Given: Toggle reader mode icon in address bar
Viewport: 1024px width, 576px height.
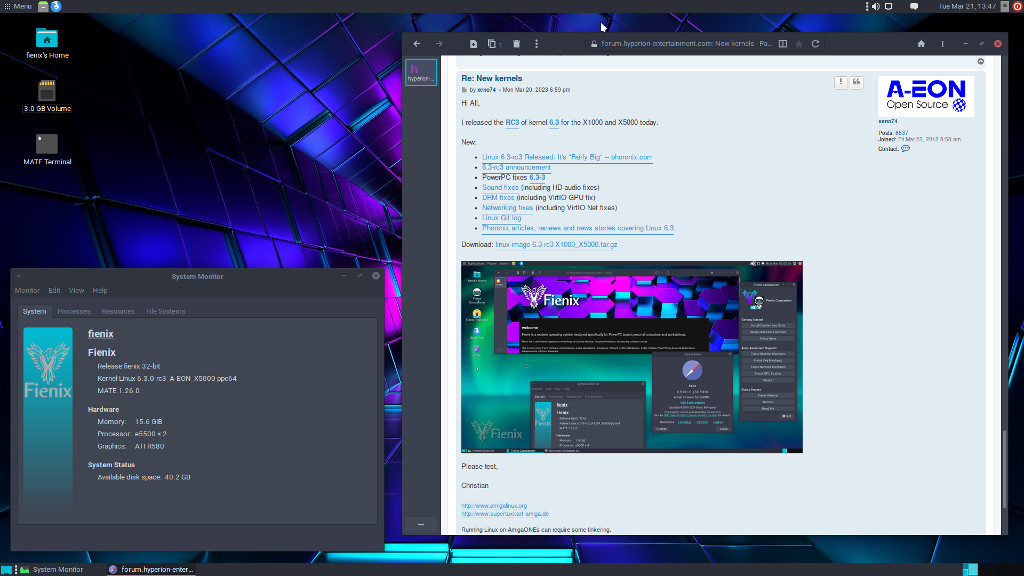Looking at the screenshot, I should tap(782, 44).
